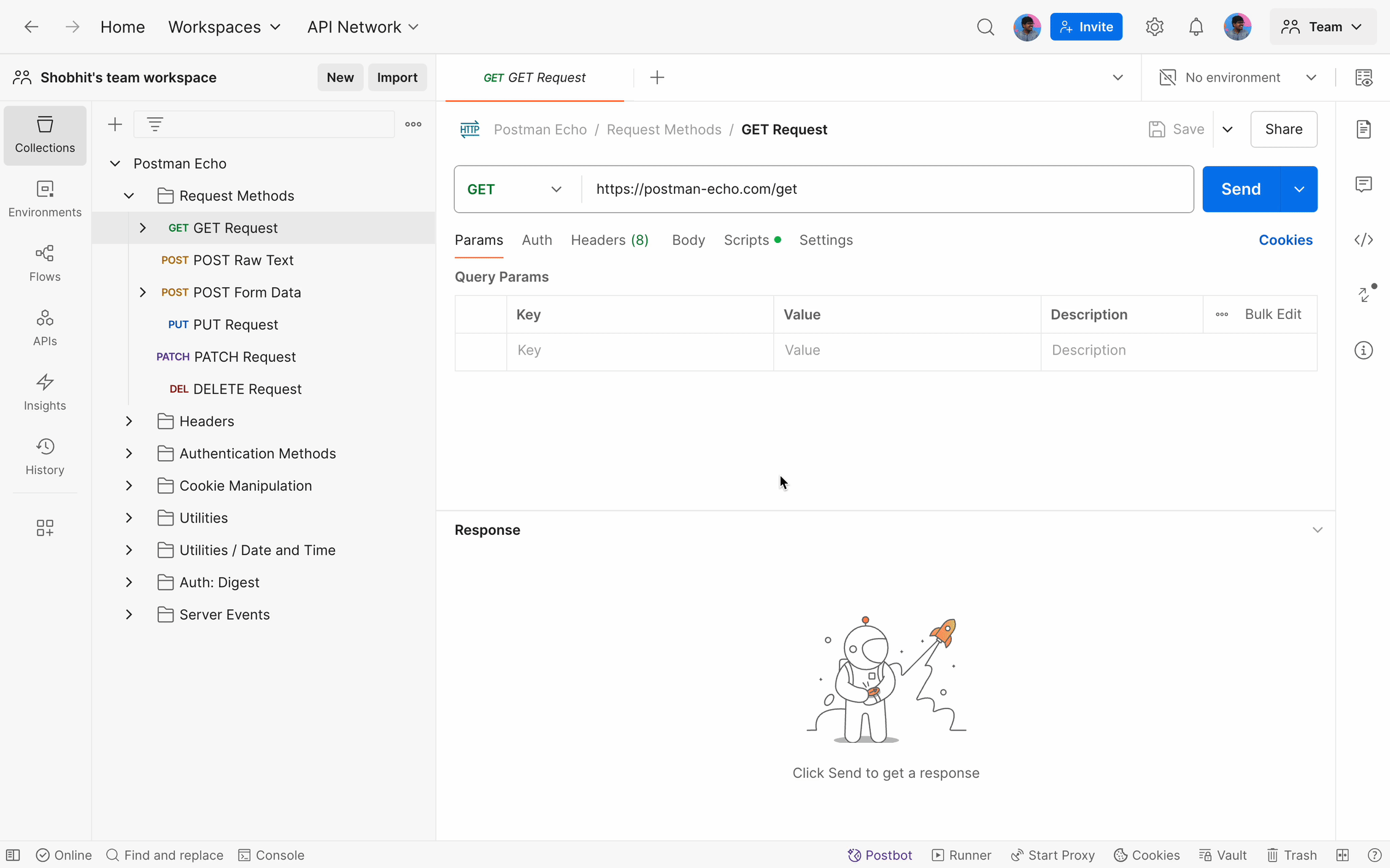Open the Collection Runner
Viewport: 1390px width, 868px height.
(961, 855)
